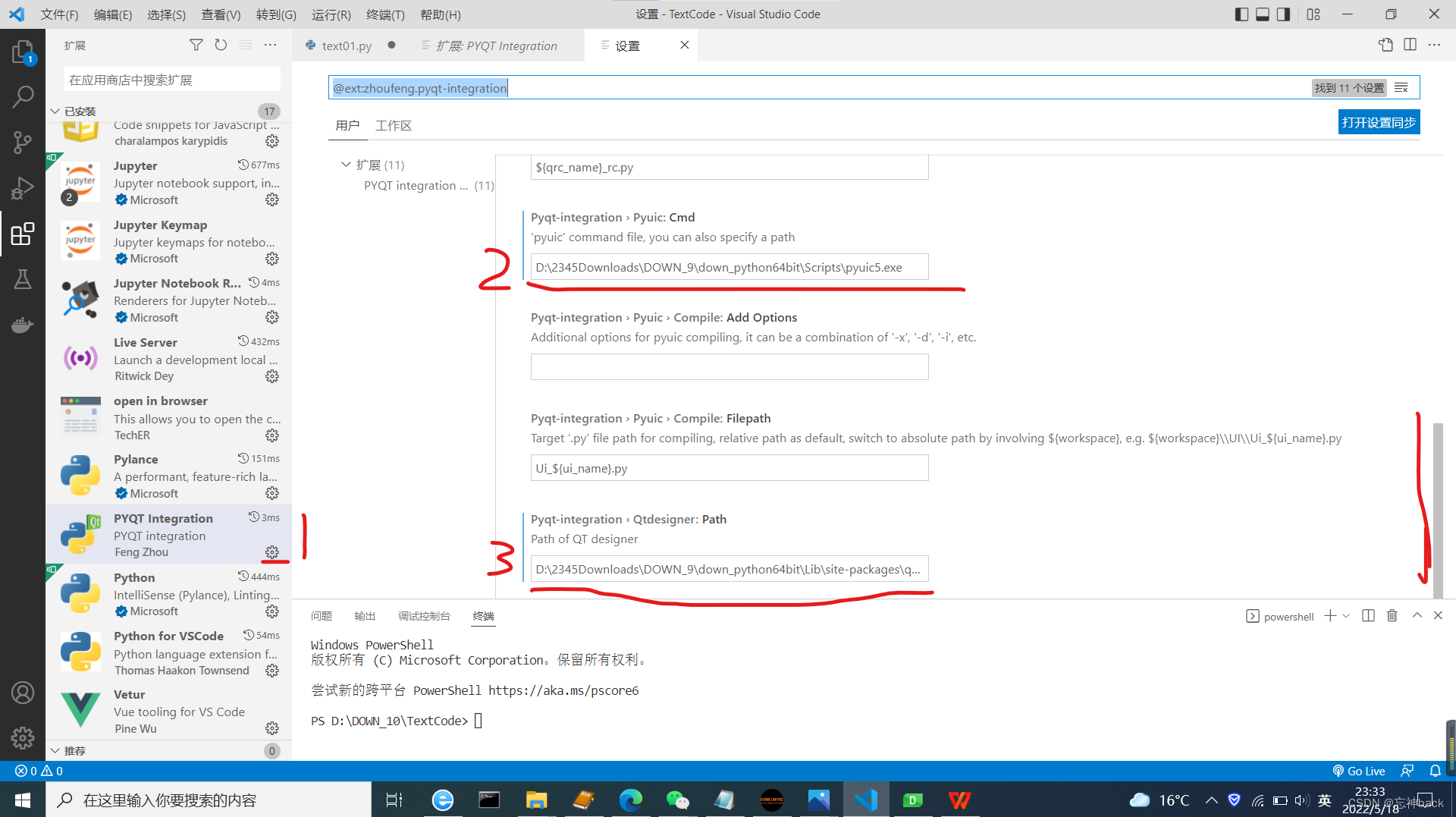Open the Accounts icon in activity bar

click(23, 692)
